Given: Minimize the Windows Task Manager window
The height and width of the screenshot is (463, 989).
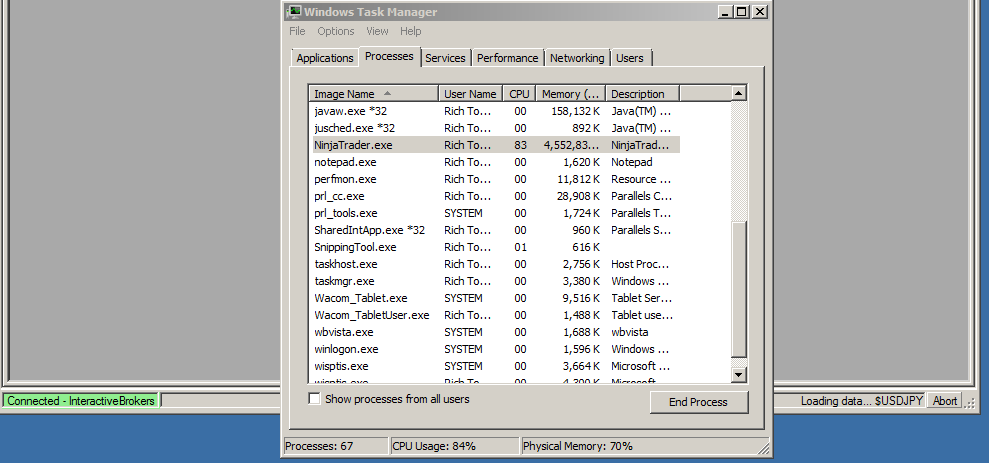Looking at the screenshot, I should point(725,11).
